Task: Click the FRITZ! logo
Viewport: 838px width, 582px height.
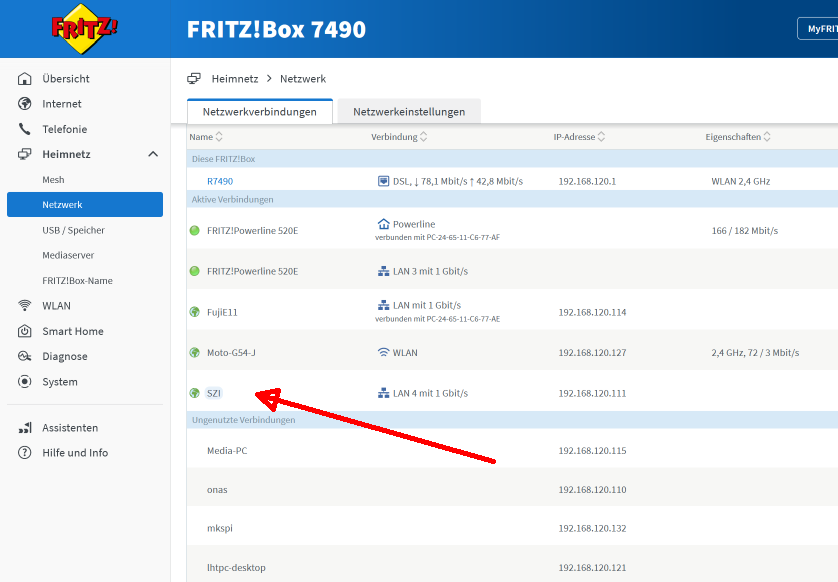Action: [84, 28]
